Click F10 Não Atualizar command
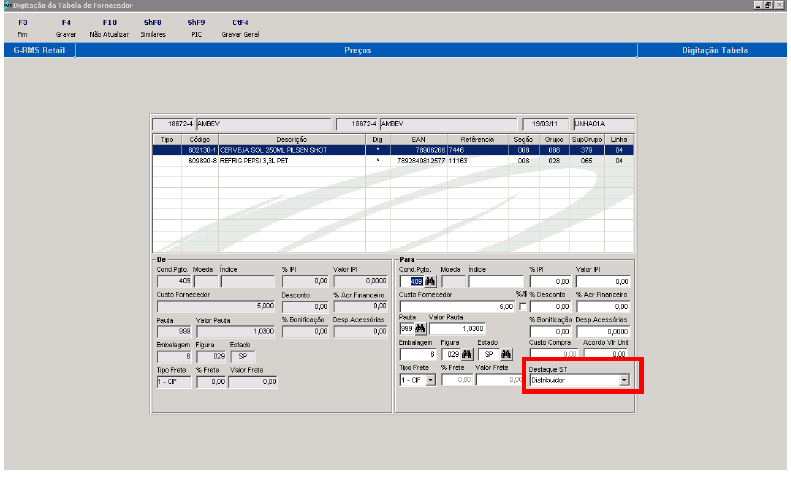This screenshot has height=477, width=791. [109, 28]
